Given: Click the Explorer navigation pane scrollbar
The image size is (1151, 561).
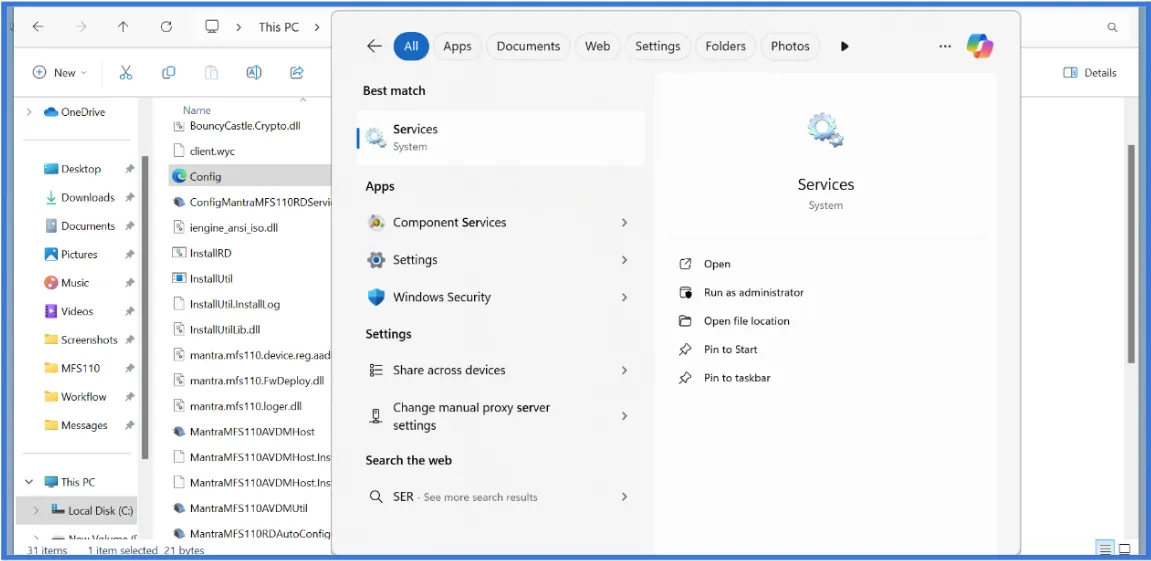Looking at the screenshot, I should (145, 308).
